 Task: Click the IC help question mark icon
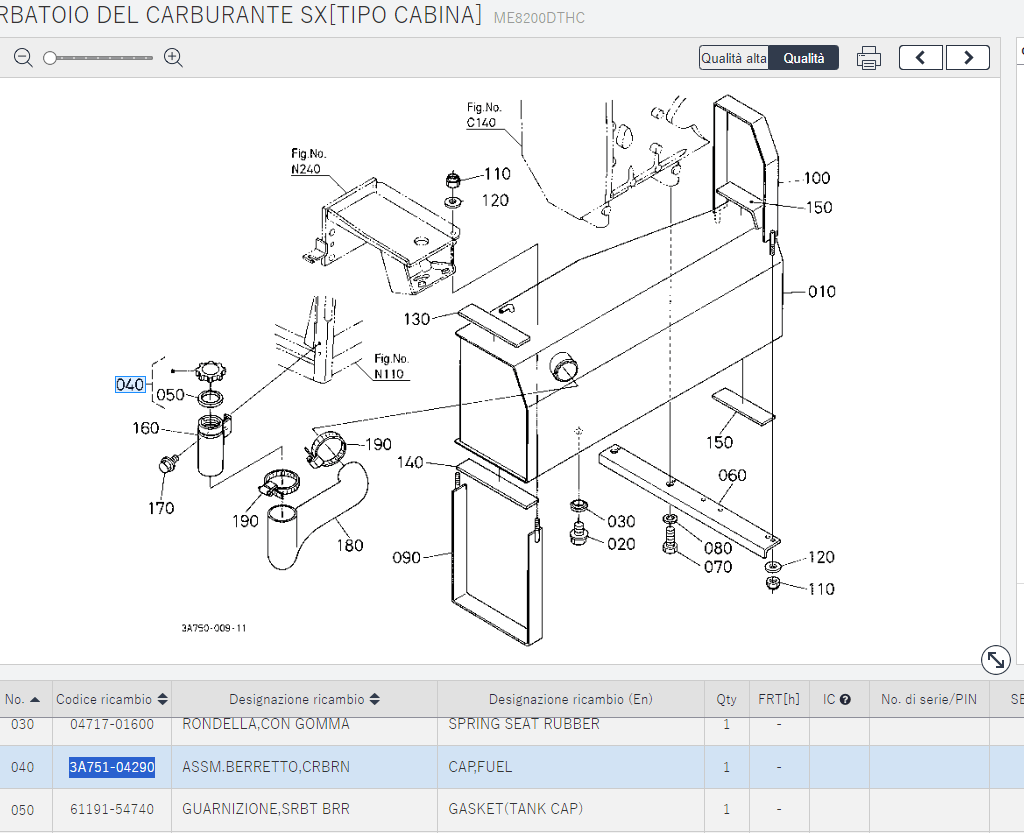(845, 700)
